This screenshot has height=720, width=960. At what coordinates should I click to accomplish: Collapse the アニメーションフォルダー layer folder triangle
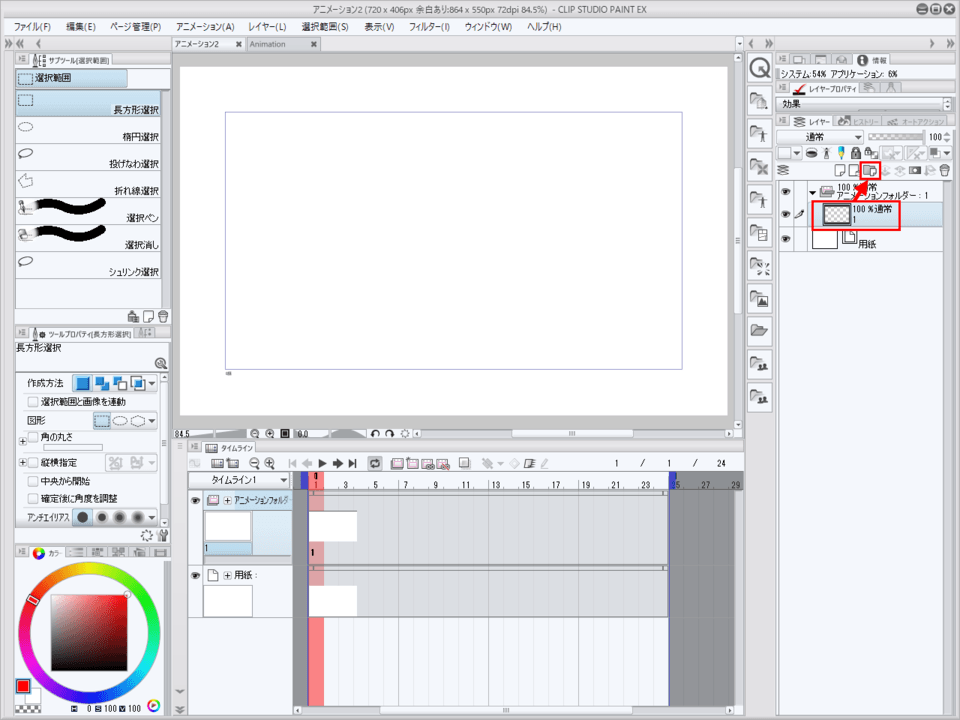click(812, 193)
